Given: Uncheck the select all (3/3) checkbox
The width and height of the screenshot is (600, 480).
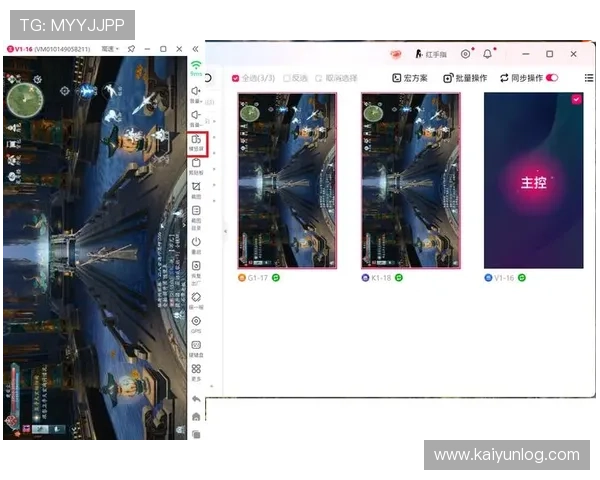Looking at the screenshot, I should [x=235, y=78].
